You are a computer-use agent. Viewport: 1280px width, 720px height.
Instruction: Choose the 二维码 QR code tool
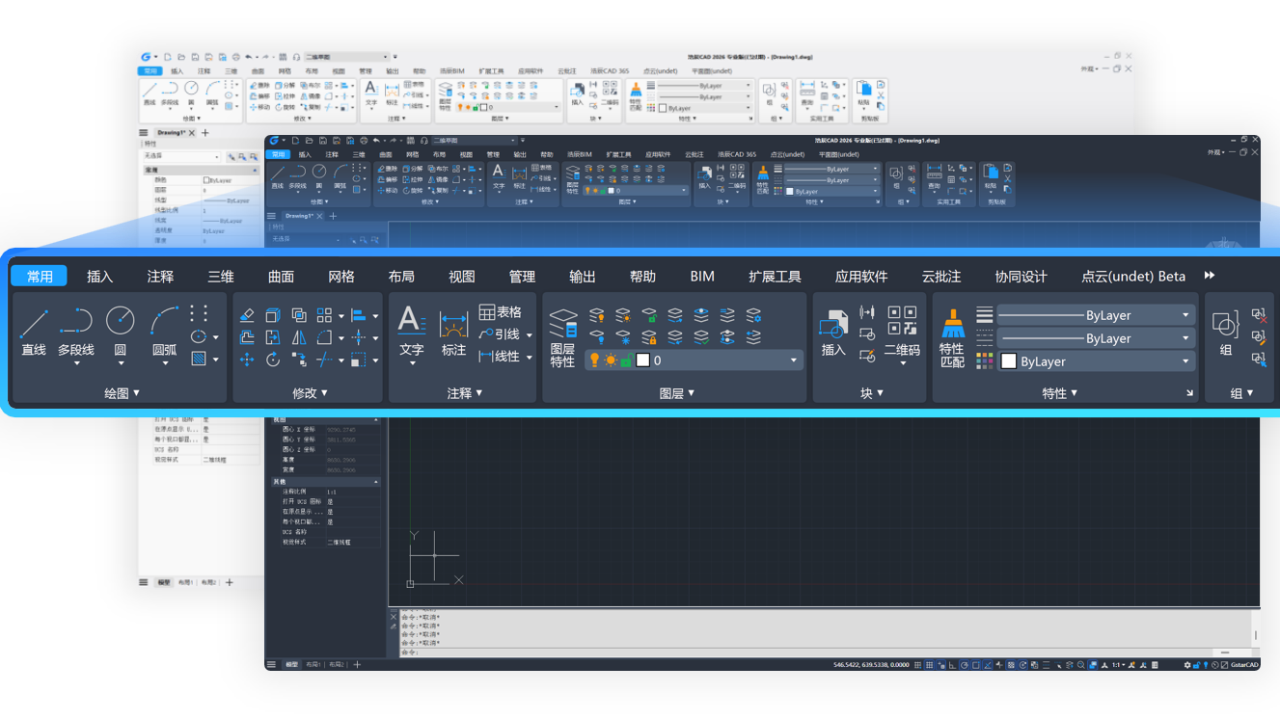coord(902,331)
